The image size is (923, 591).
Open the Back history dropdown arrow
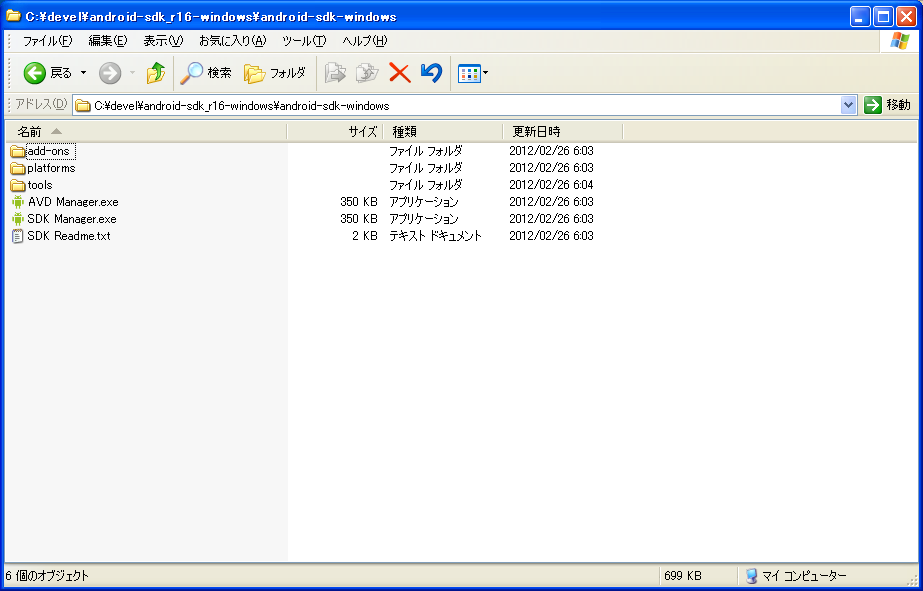click(83, 73)
